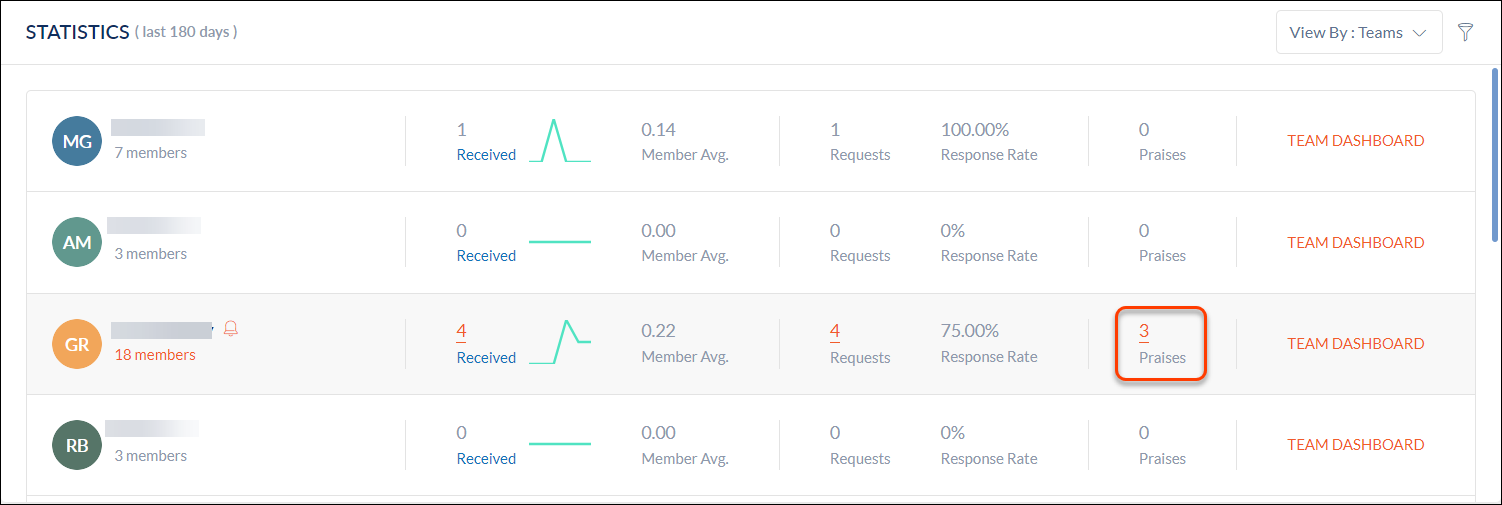Click the 1 Requests value for MG
The image size is (1502, 505).
coord(835,130)
